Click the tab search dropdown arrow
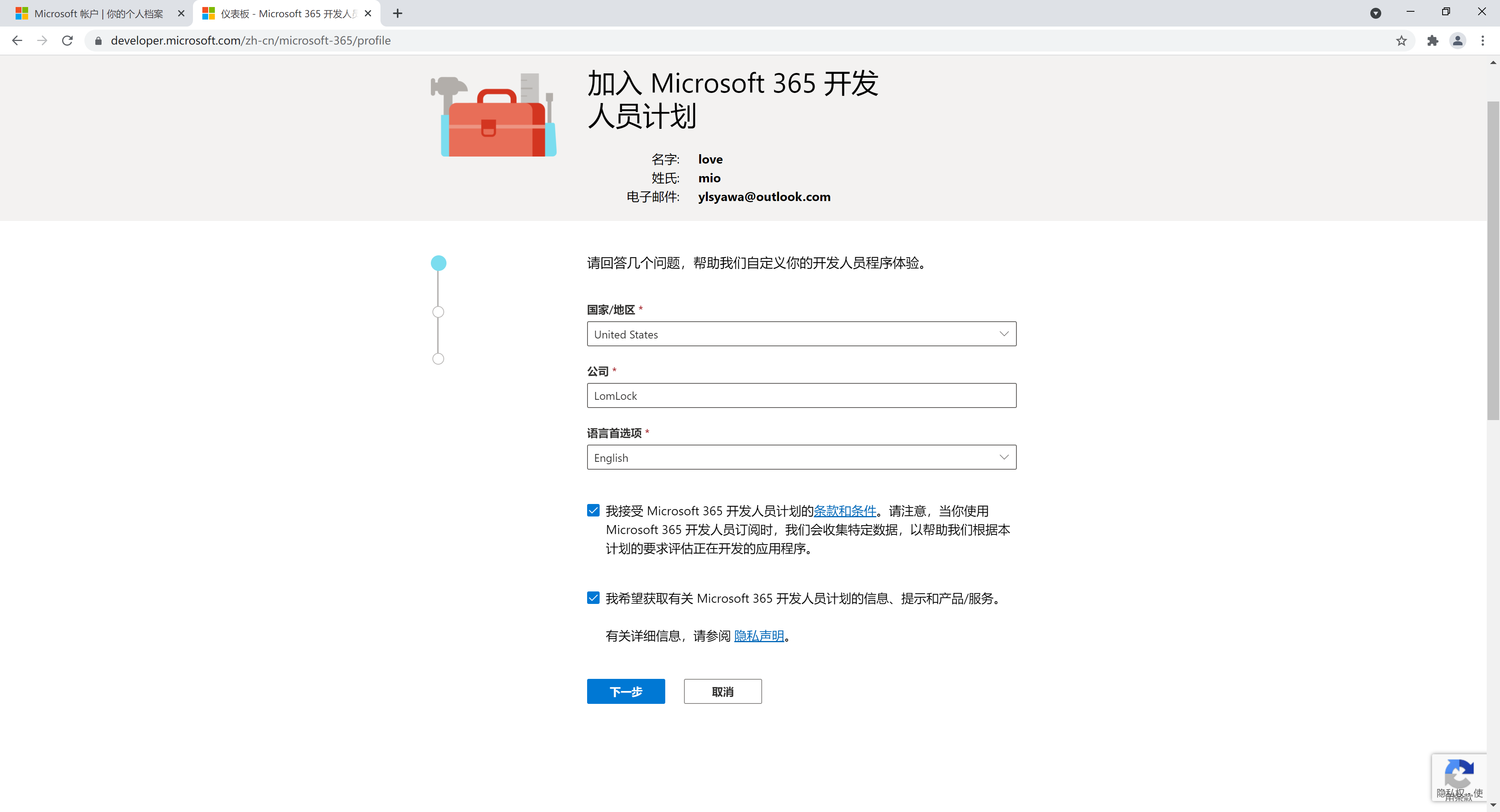1500x812 pixels. point(1375,13)
